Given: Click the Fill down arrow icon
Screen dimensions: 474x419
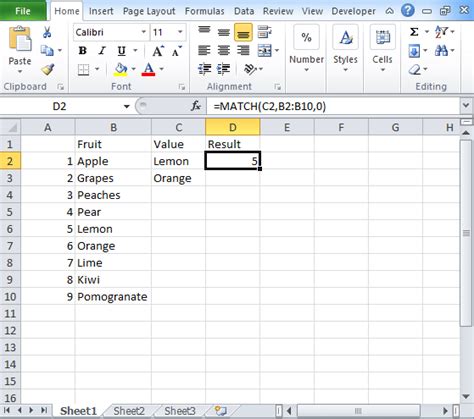Looking at the screenshot, I should [x=414, y=51].
